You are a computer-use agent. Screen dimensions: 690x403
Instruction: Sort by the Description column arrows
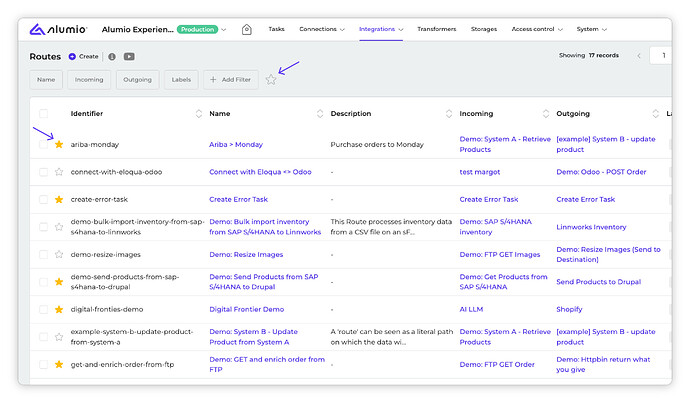pyautogui.click(x=449, y=114)
